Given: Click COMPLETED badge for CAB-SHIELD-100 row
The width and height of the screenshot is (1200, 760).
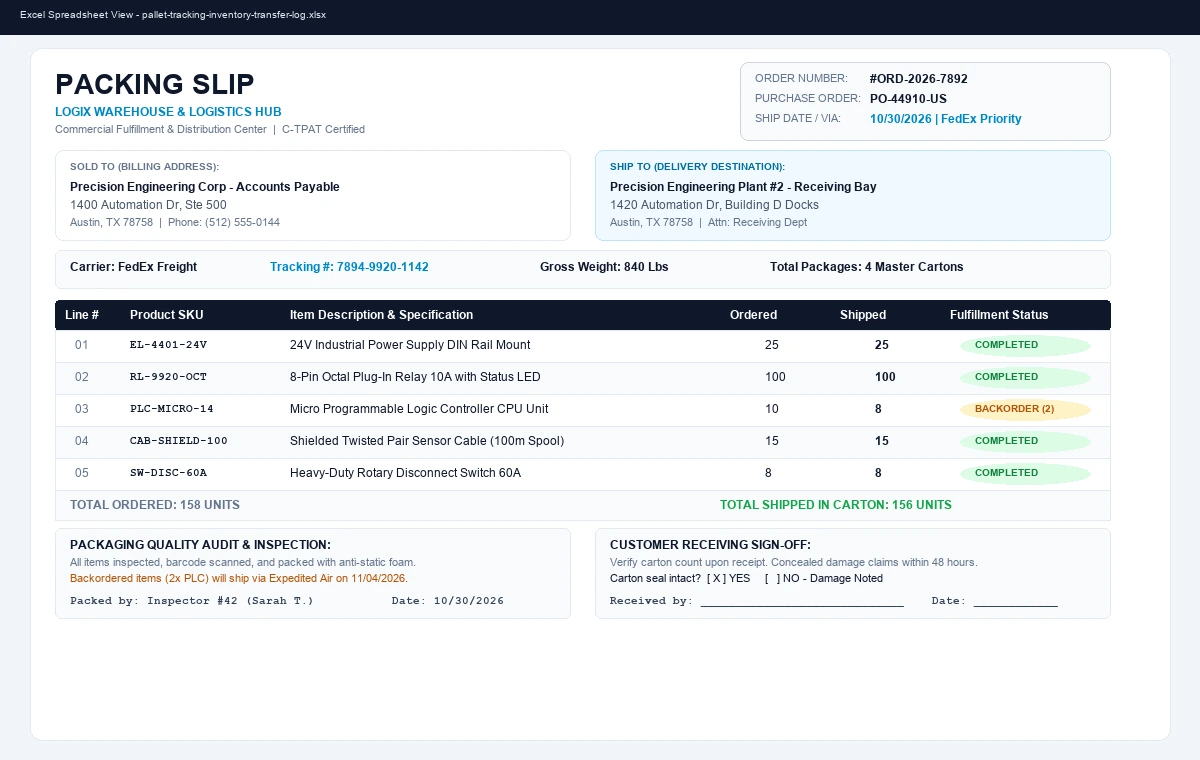Looking at the screenshot, I should (1025, 441).
